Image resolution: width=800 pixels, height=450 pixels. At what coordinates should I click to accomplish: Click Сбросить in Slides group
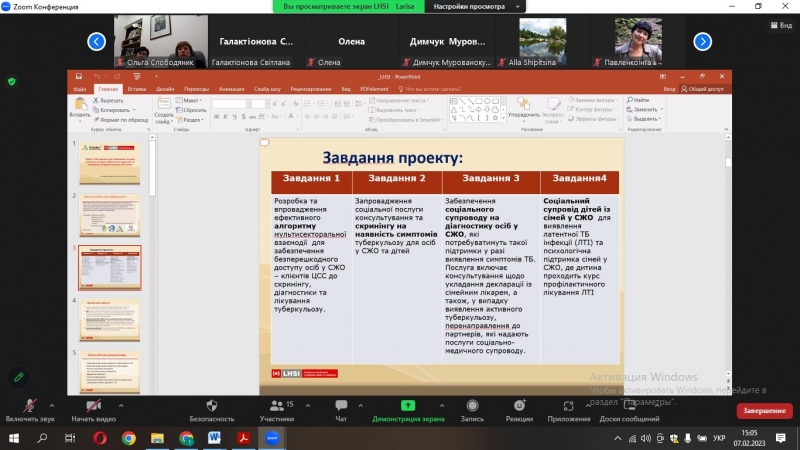191,110
